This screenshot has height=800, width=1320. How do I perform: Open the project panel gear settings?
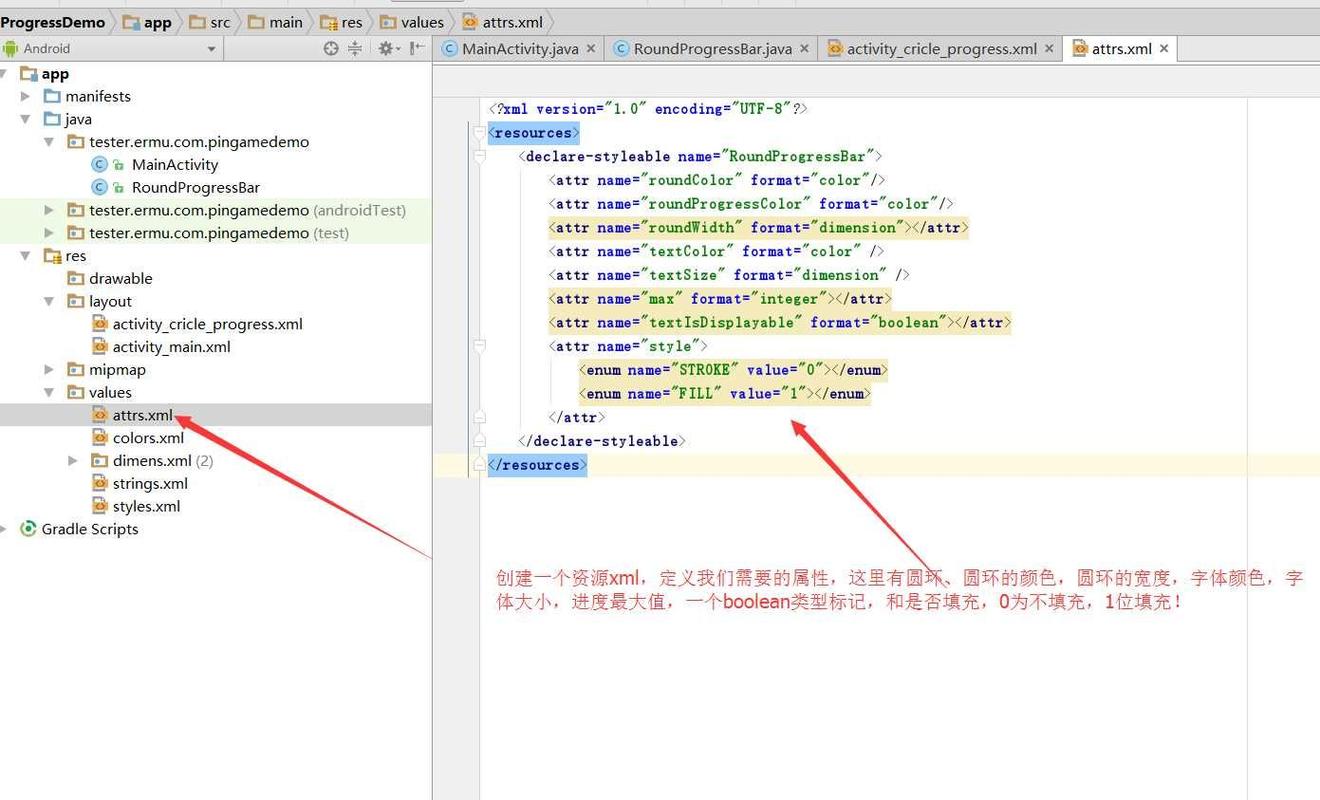(386, 48)
